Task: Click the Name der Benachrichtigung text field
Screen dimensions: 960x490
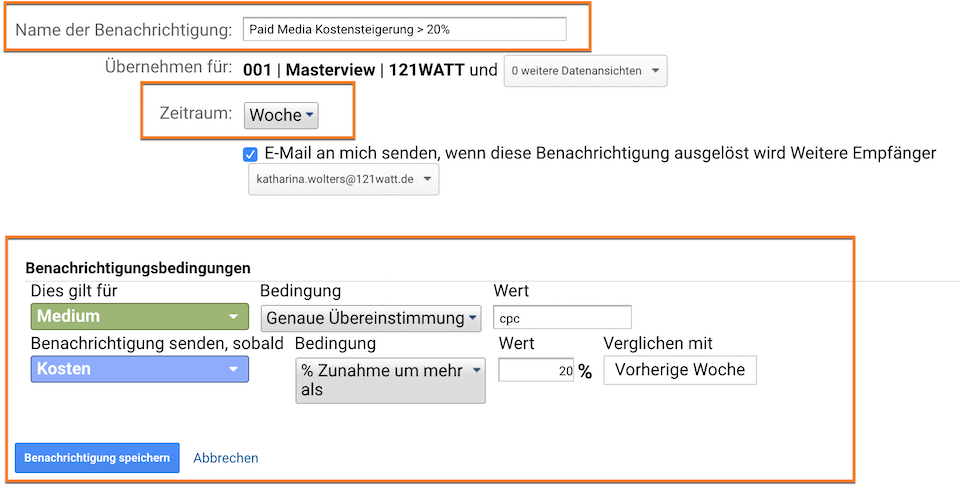Action: (x=404, y=29)
